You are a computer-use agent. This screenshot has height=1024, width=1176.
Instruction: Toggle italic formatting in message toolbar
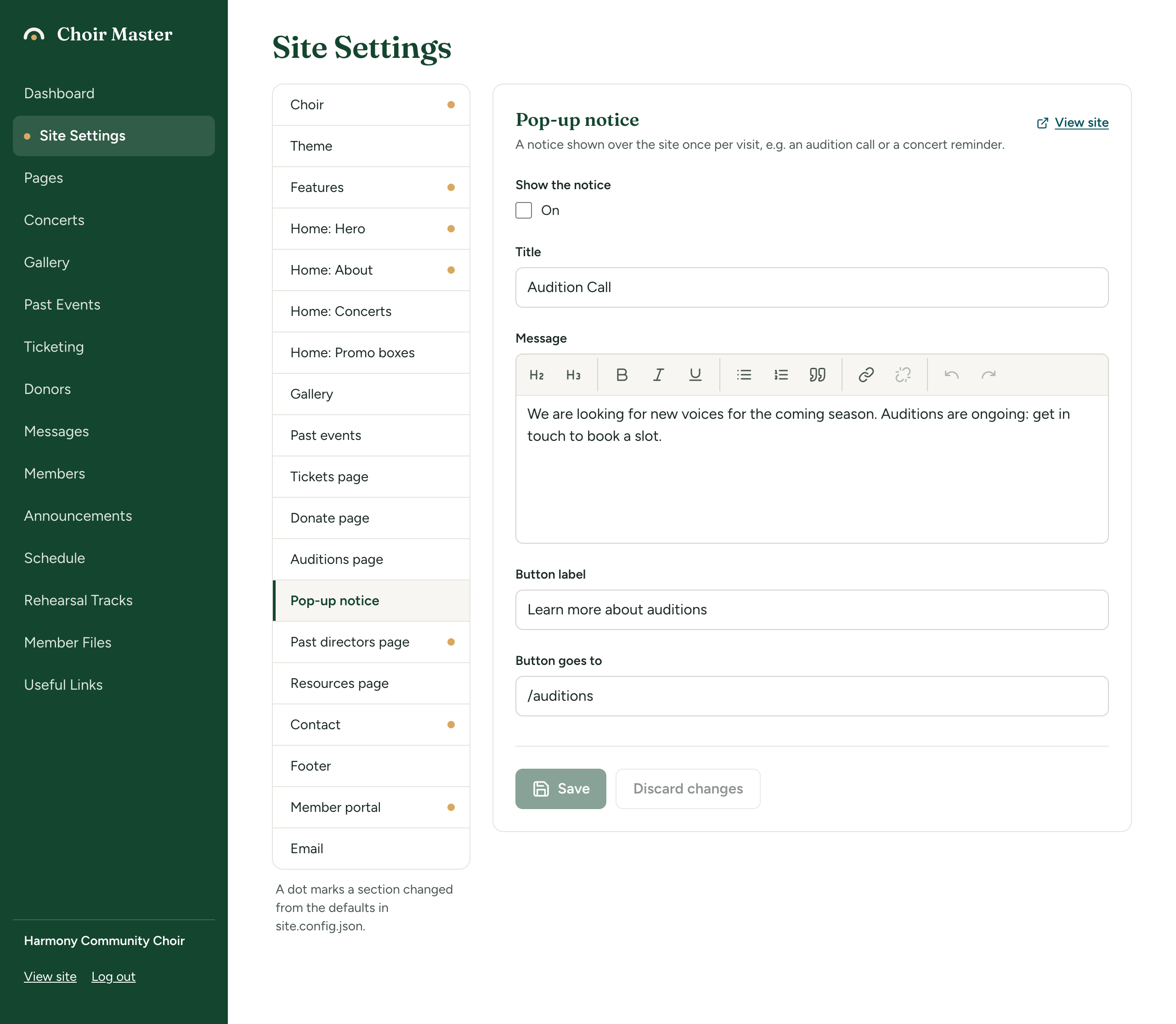658,375
